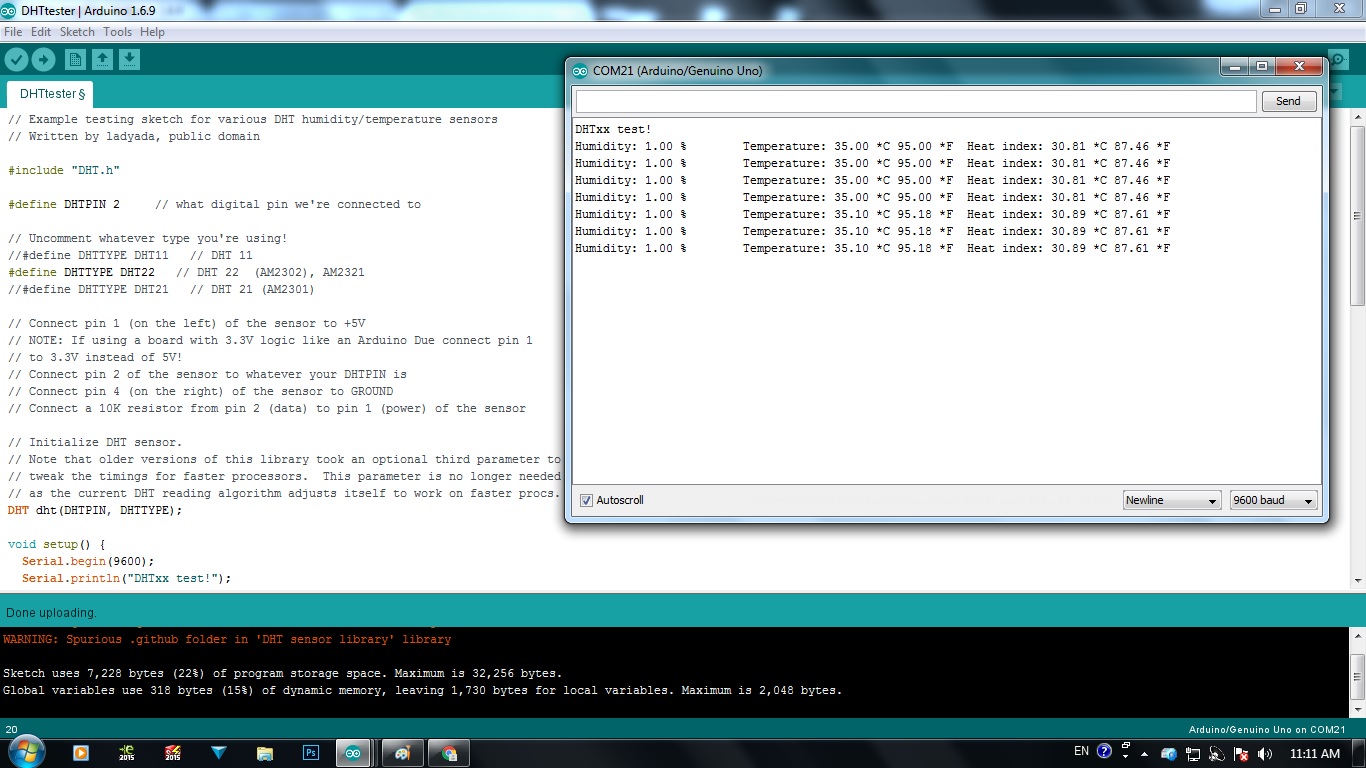The width and height of the screenshot is (1366, 768).
Task: Click the Windows Start orb
Action: [25, 752]
